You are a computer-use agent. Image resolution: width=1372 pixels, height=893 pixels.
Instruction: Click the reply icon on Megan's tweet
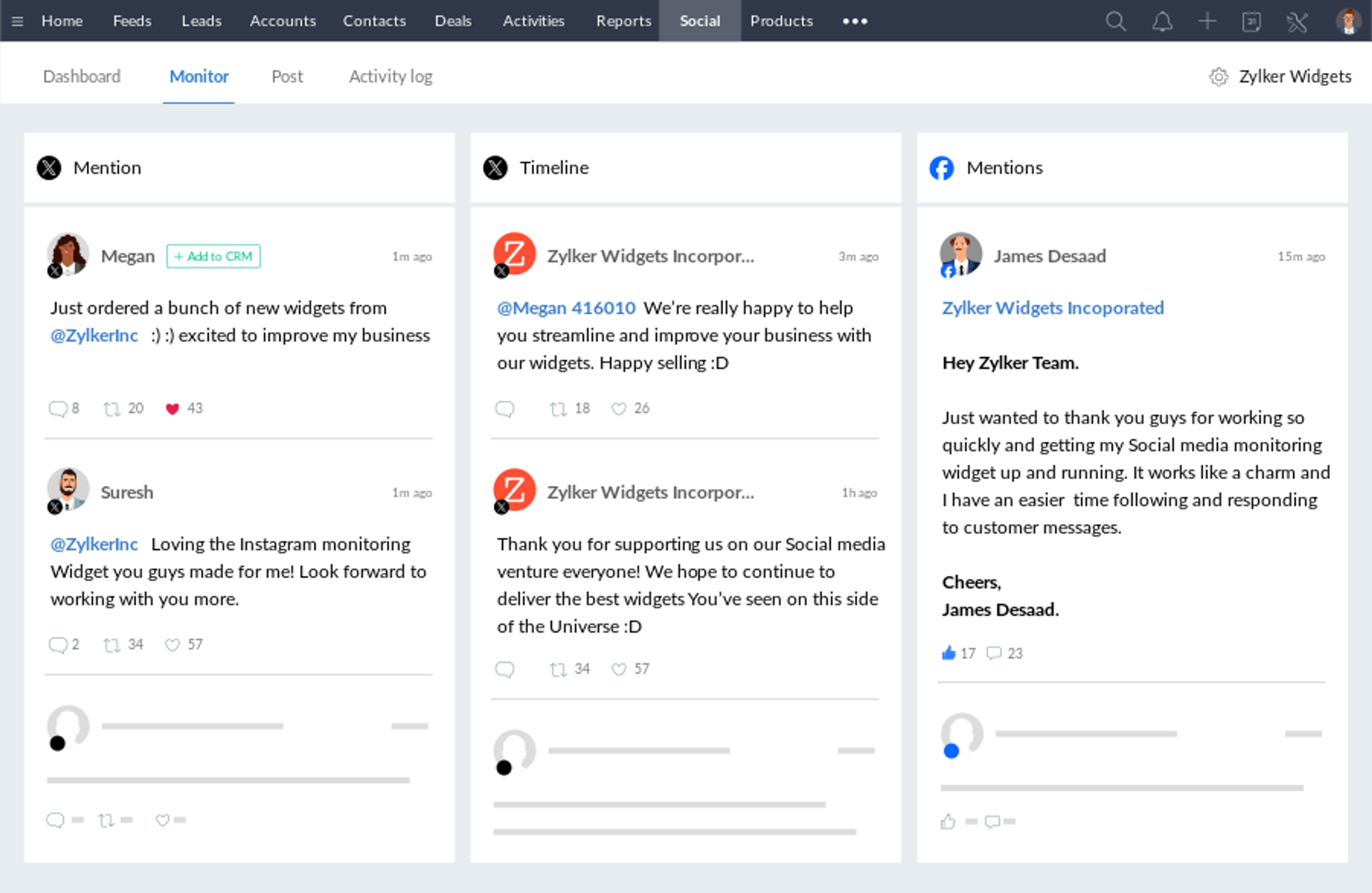tap(58, 409)
